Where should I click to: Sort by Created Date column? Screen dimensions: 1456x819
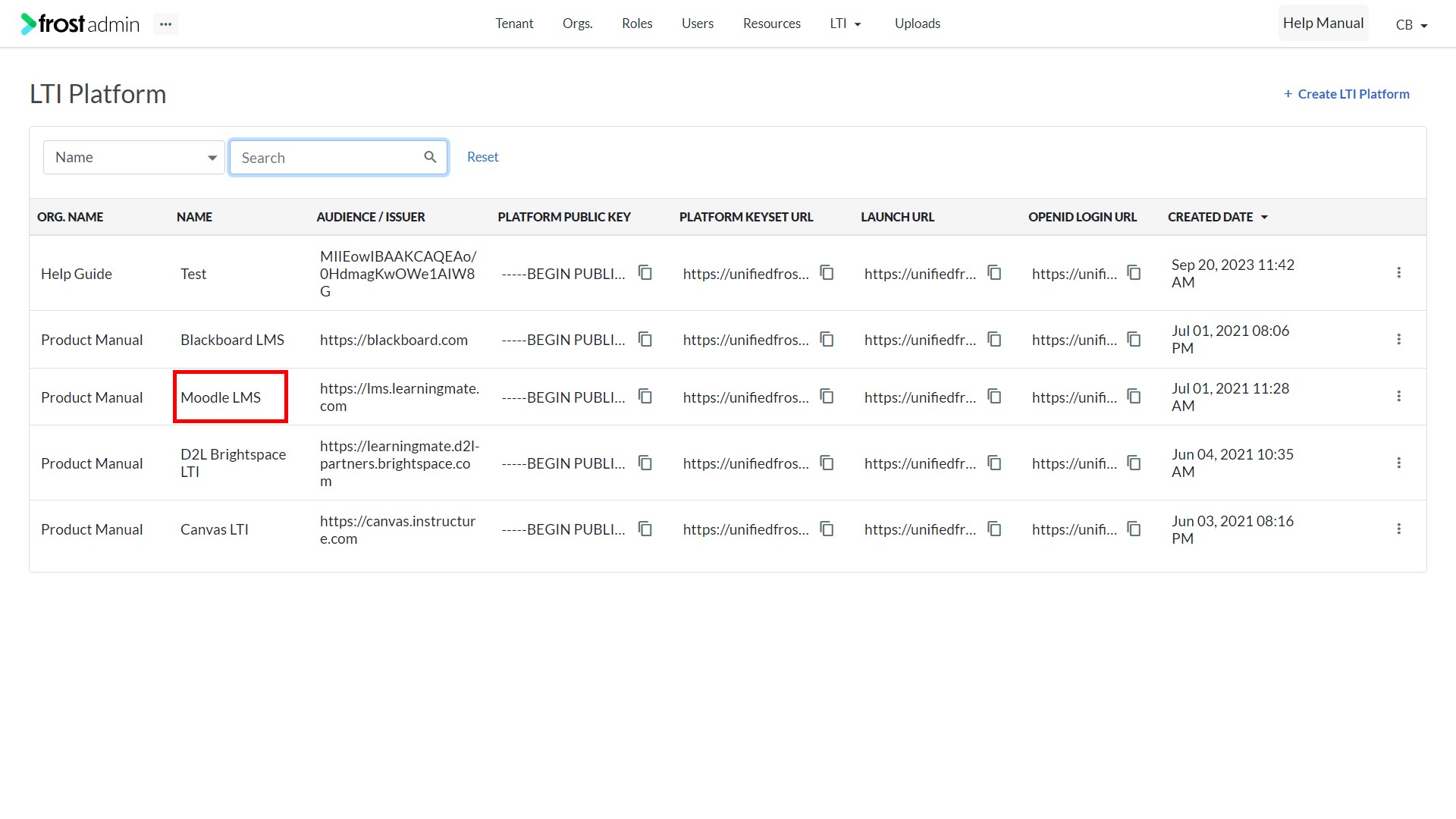[x=1218, y=217]
